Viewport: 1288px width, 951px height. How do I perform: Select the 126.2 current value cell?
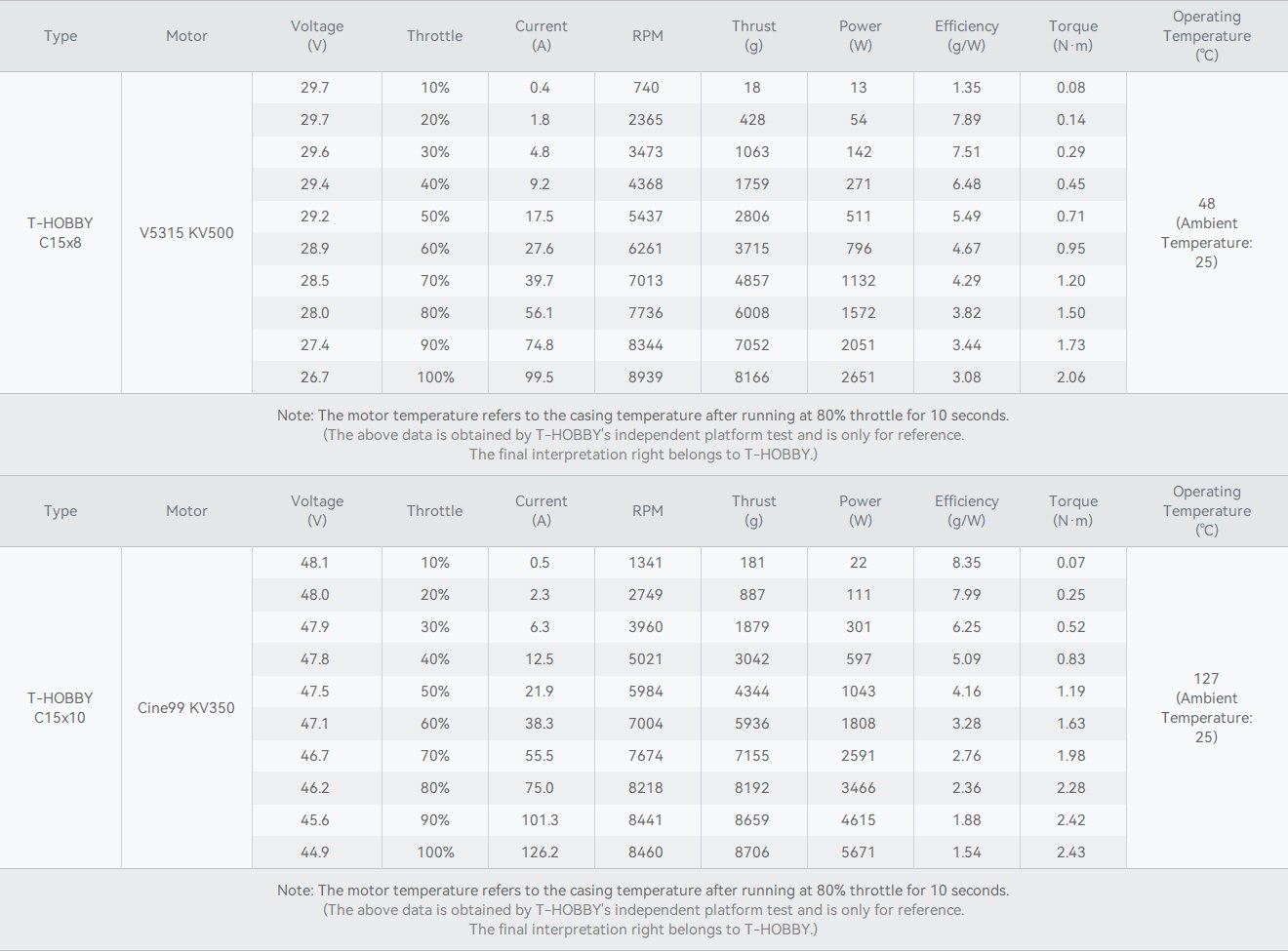[x=541, y=852]
